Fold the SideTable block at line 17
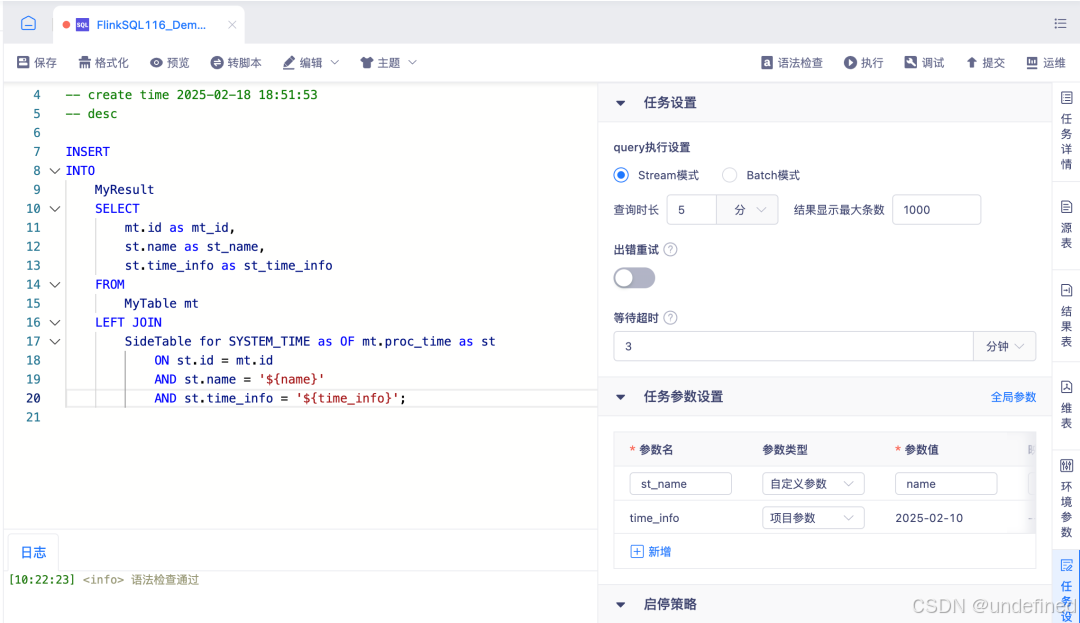Image resolution: width=1080 pixels, height=623 pixels. [55, 341]
